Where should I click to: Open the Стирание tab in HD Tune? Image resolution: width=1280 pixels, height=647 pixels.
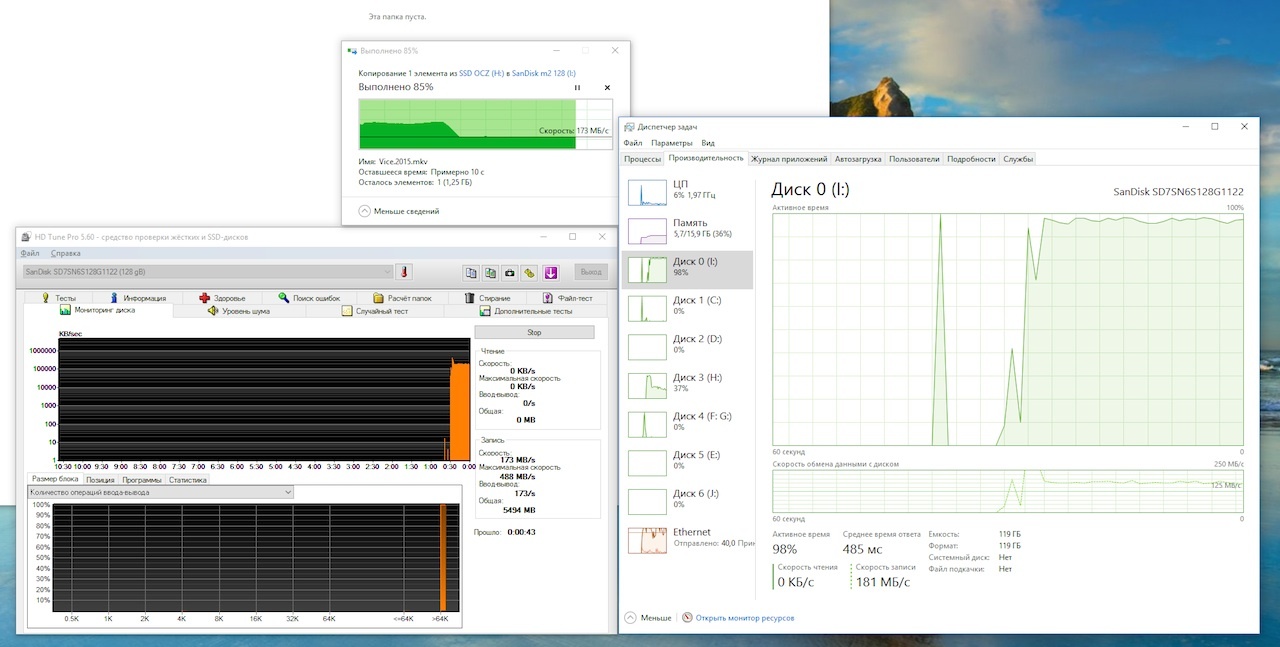[x=487, y=298]
